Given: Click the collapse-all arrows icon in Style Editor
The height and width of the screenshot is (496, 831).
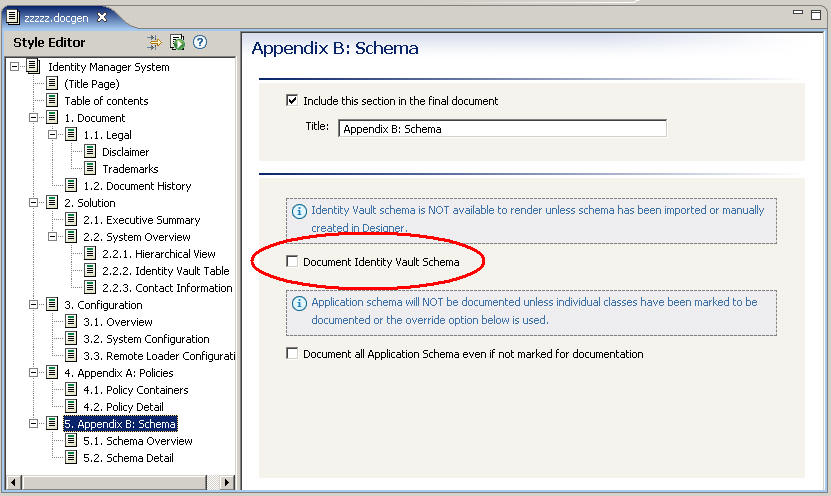Looking at the screenshot, I should pyautogui.click(x=154, y=42).
